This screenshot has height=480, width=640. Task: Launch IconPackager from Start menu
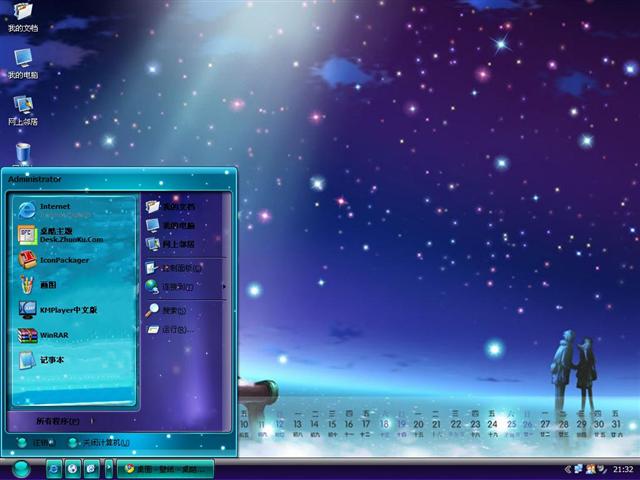point(73,260)
